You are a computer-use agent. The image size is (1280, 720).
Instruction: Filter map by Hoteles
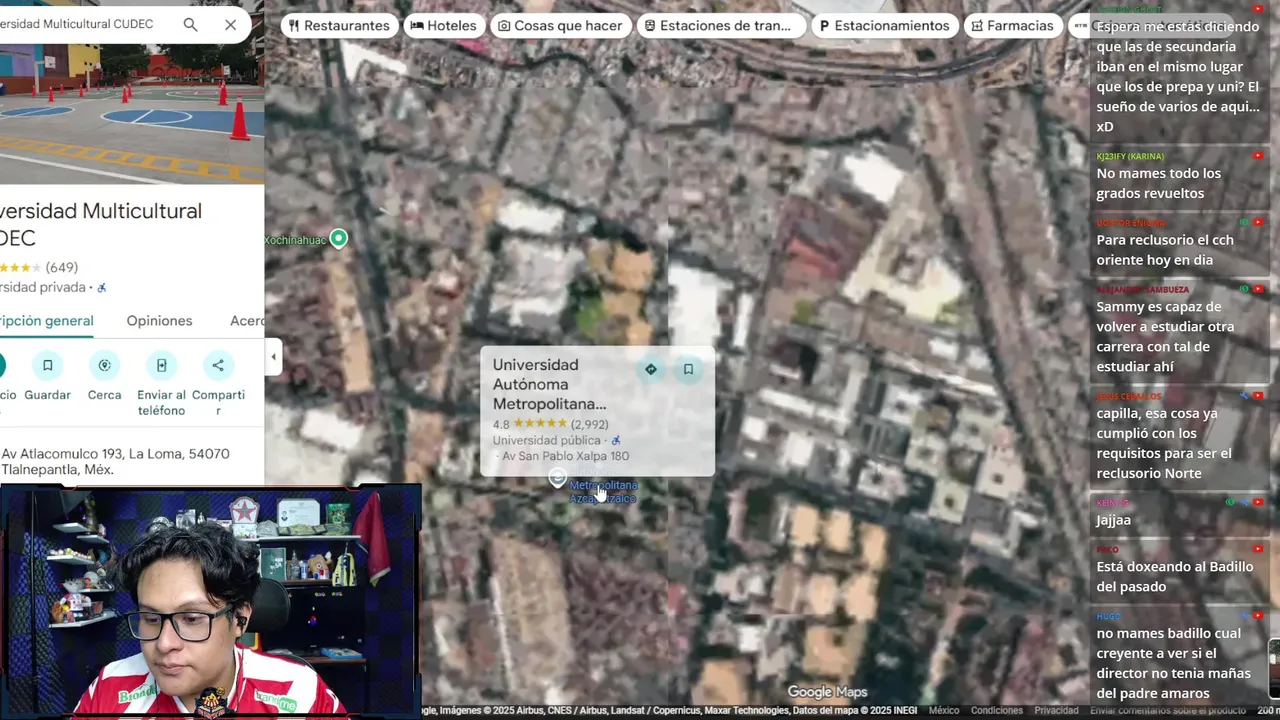tap(443, 25)
